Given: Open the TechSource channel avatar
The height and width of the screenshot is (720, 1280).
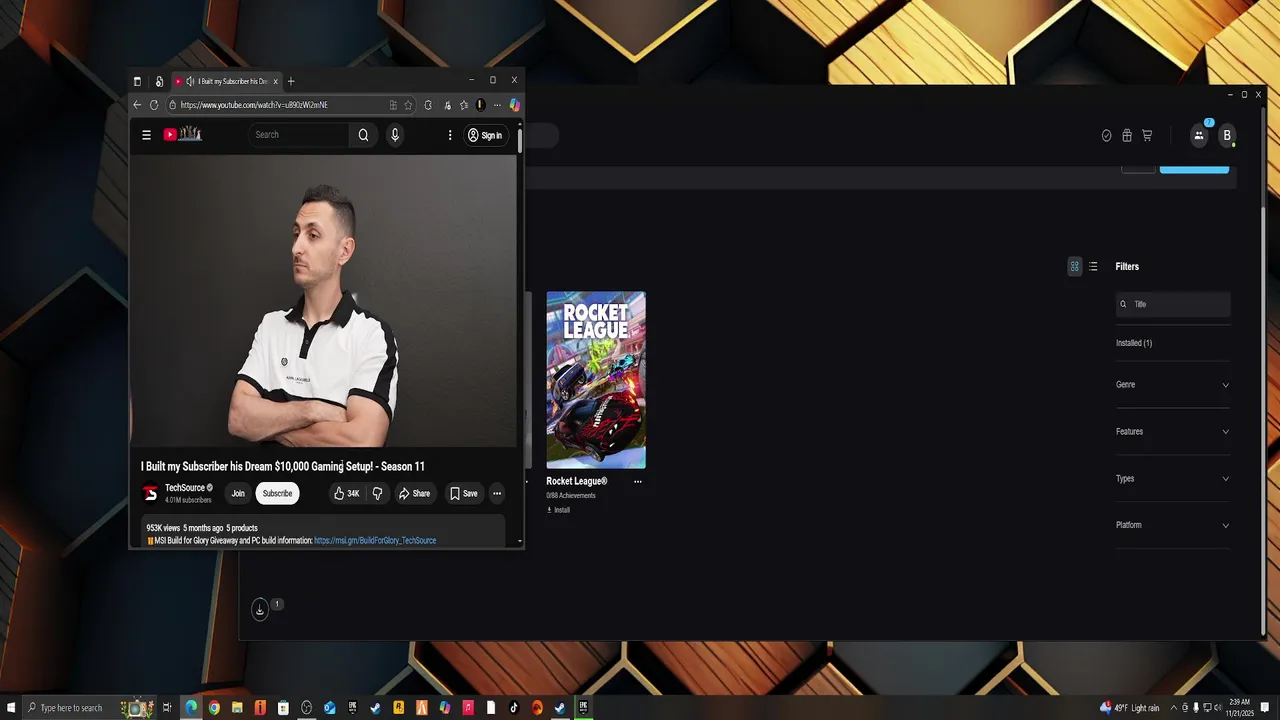Looking at the screenshot, I should (150, 493).
